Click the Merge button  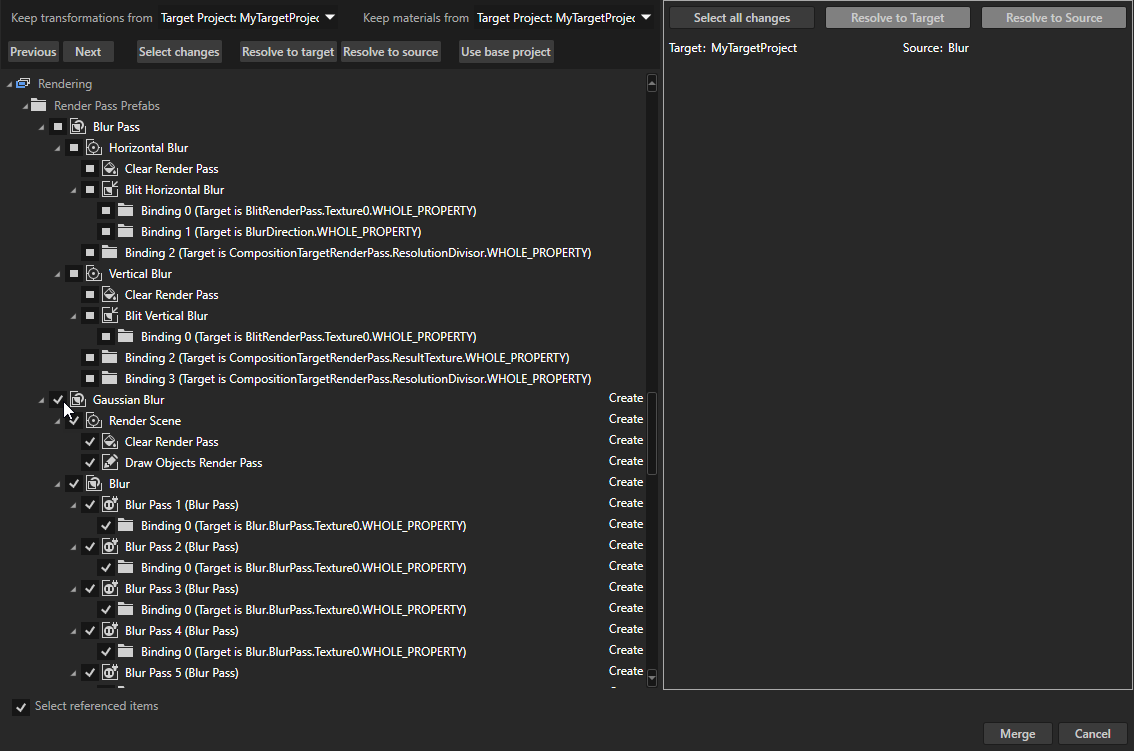pos(1017,733)
